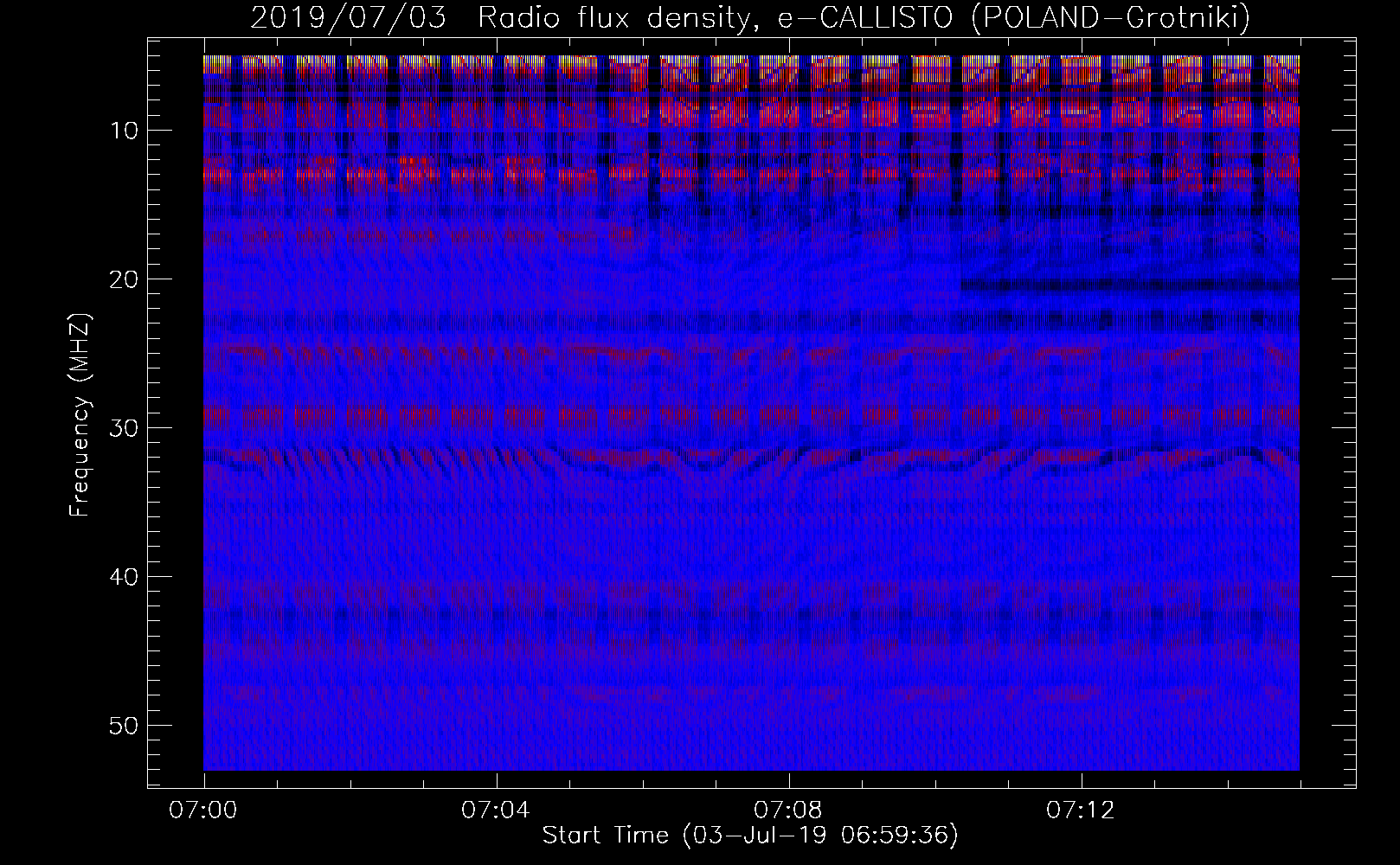Click the 07:04 time tick label

497,811
